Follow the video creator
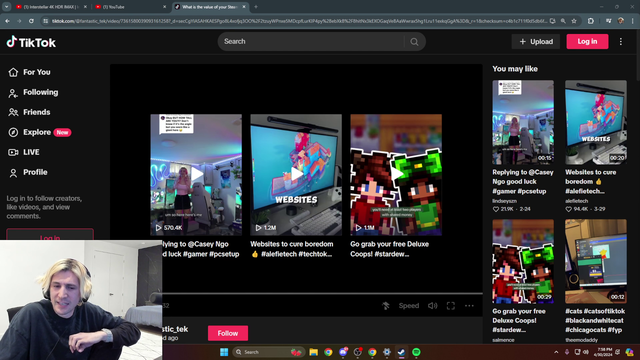 228,333
